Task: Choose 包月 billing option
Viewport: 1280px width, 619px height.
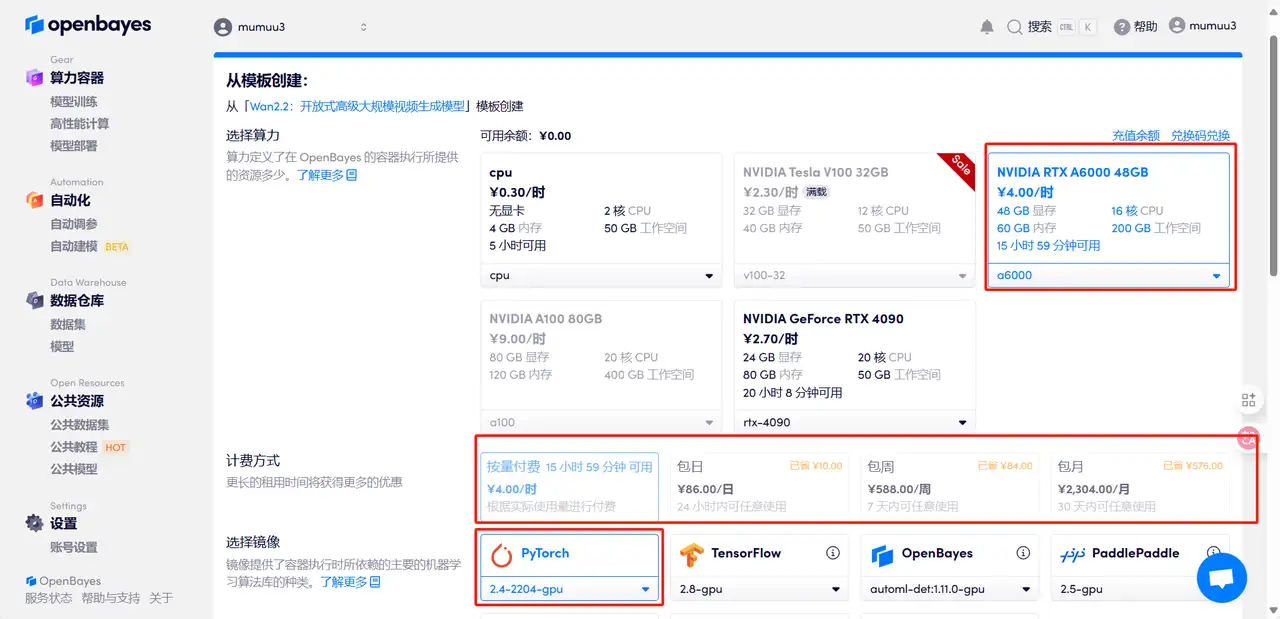Action: (x=1140, y=484)
